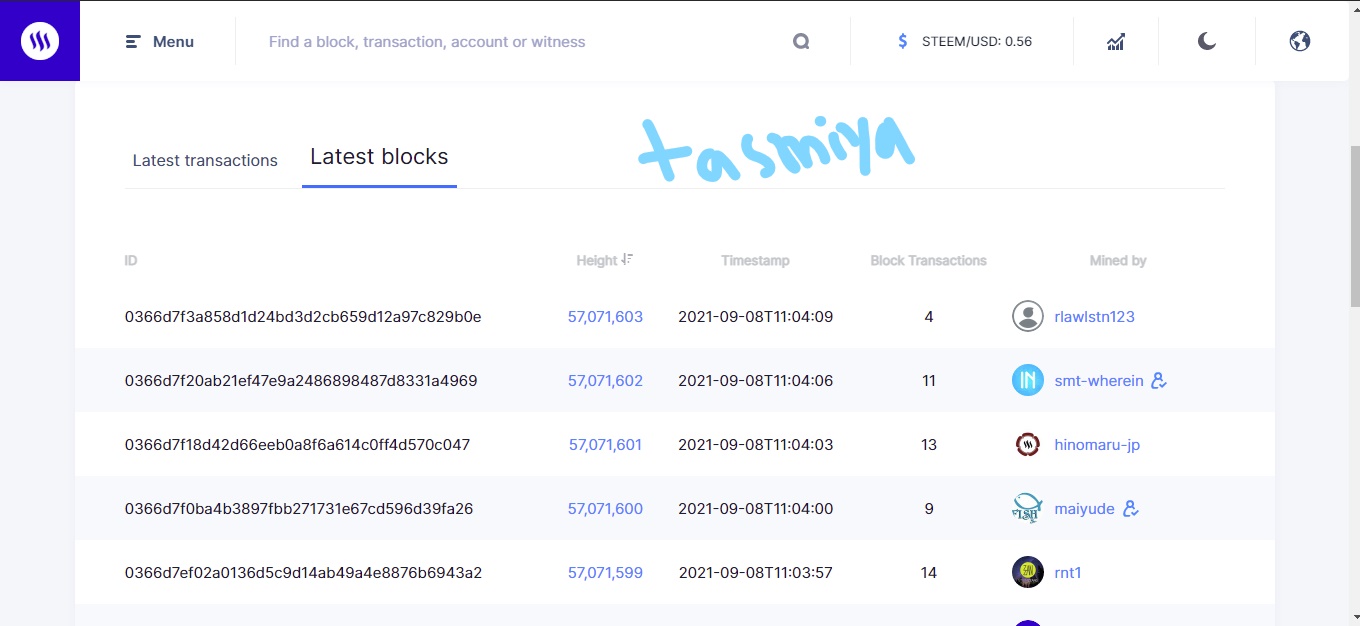The height and width of the screenshot is (626, 1360).
Task: Click the Height column header
Action: [x=597, y=260]
